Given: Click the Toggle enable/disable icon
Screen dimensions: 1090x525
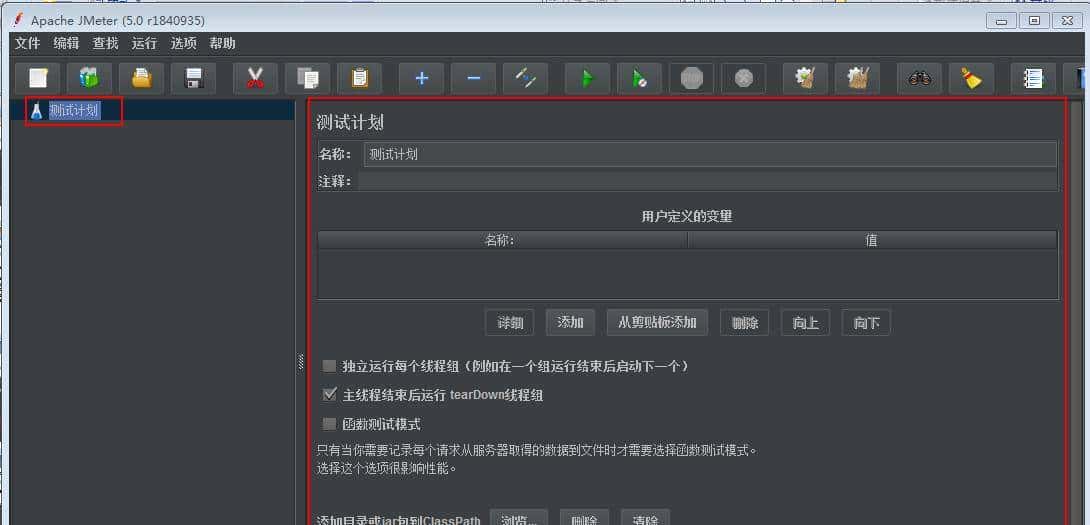Looking at the screenshot, I should point(526,79).
